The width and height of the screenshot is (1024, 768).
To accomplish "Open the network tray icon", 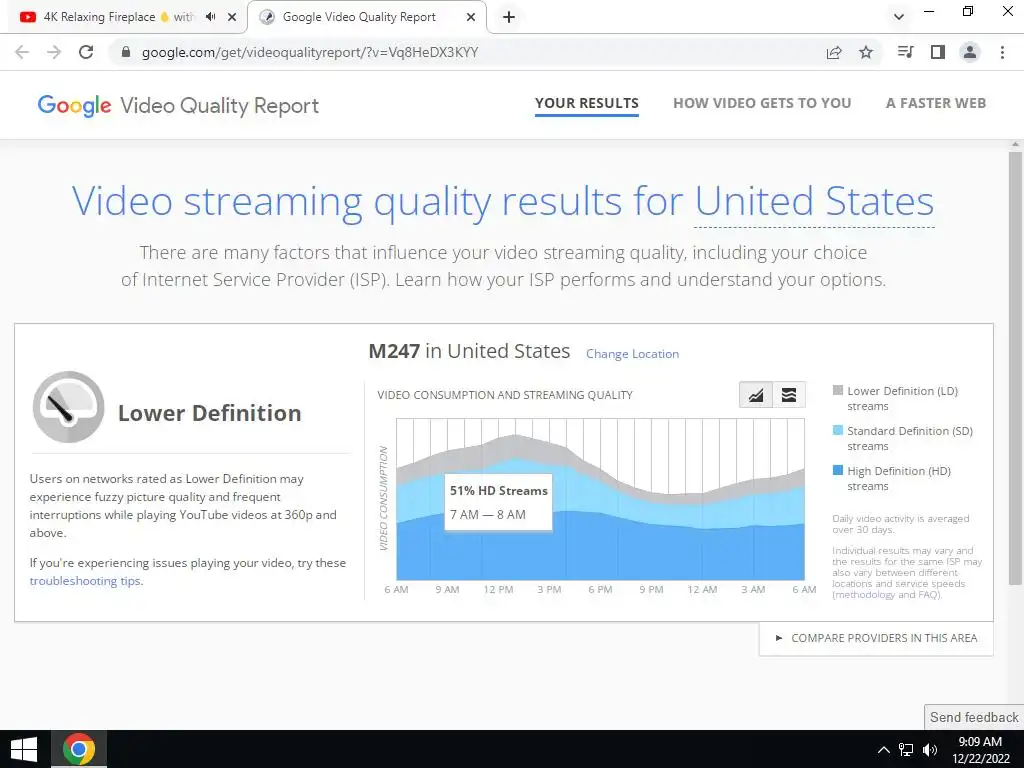I will click(906, 750).
